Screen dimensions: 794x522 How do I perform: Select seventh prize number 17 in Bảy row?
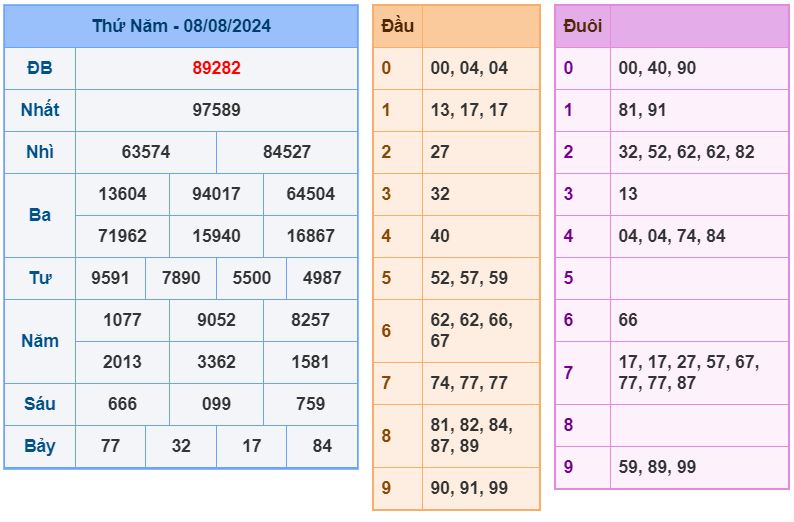tap(251, 446)
